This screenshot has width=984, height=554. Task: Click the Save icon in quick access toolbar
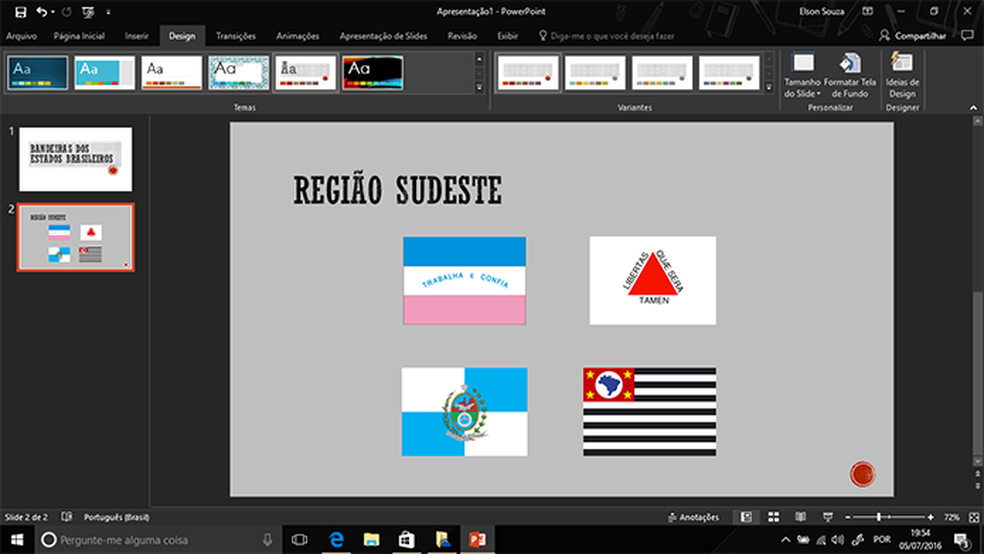click(x=20, y=12)
